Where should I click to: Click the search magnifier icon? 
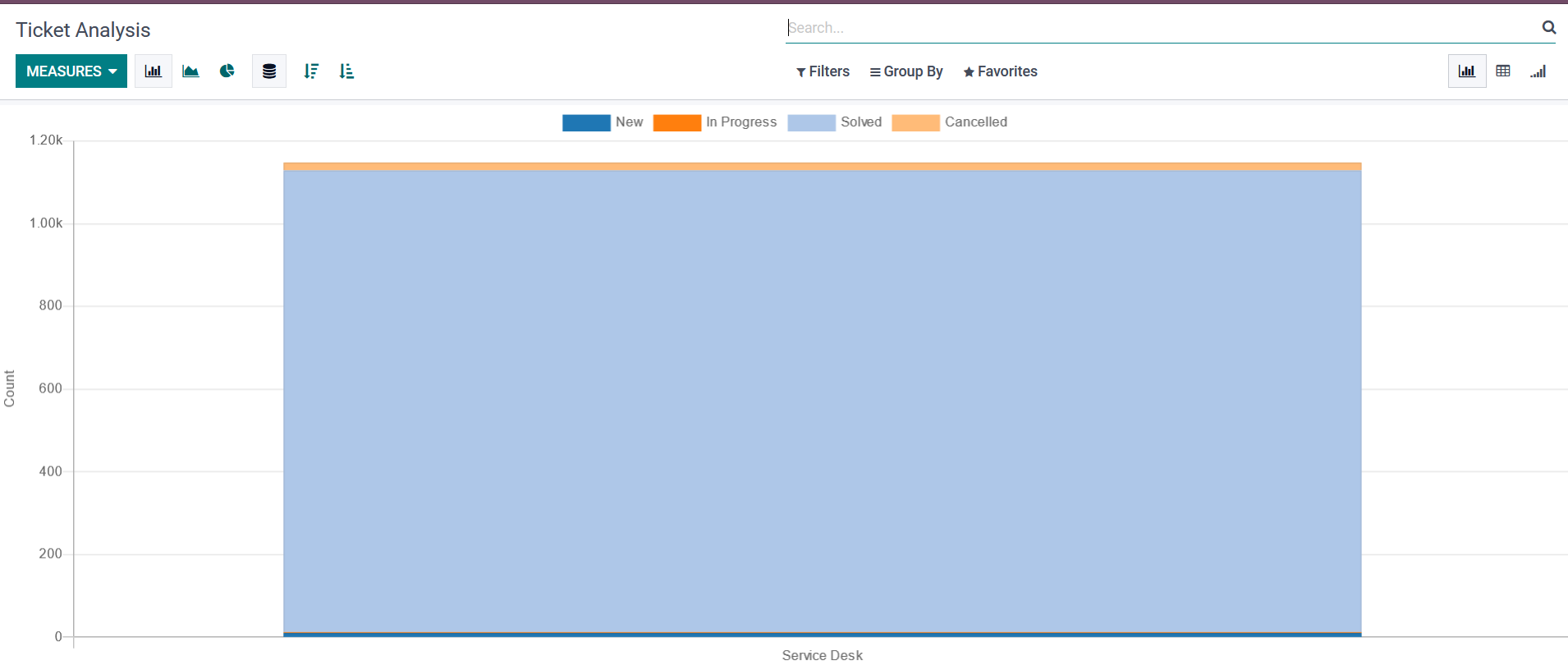point(1548,27)
